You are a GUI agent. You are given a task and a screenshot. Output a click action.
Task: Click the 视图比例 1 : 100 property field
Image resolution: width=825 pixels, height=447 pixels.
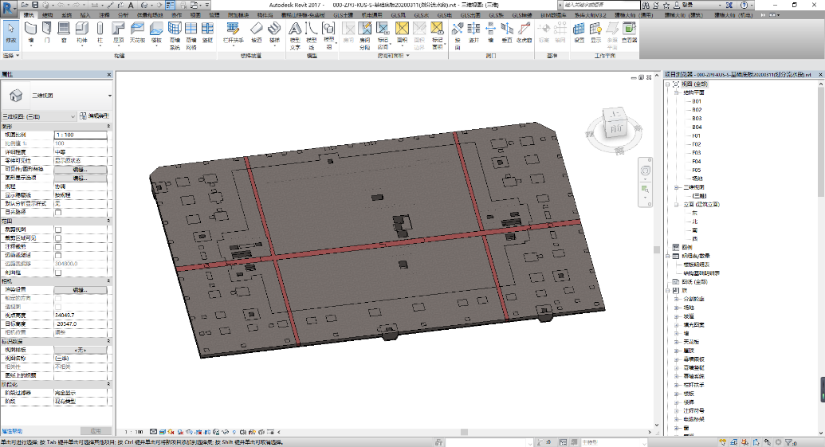pos(81,135)
